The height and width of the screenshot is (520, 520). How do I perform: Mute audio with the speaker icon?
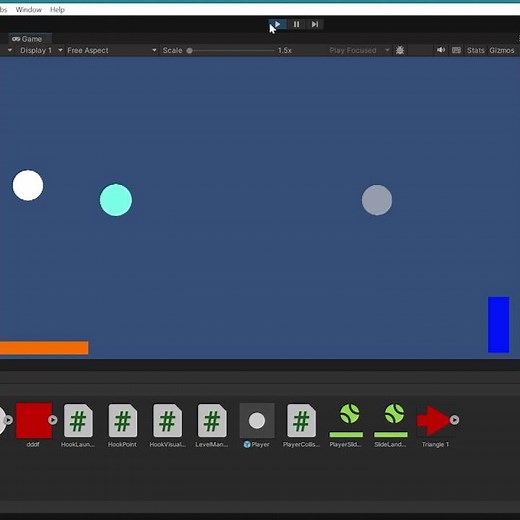(x=441, y=50)
